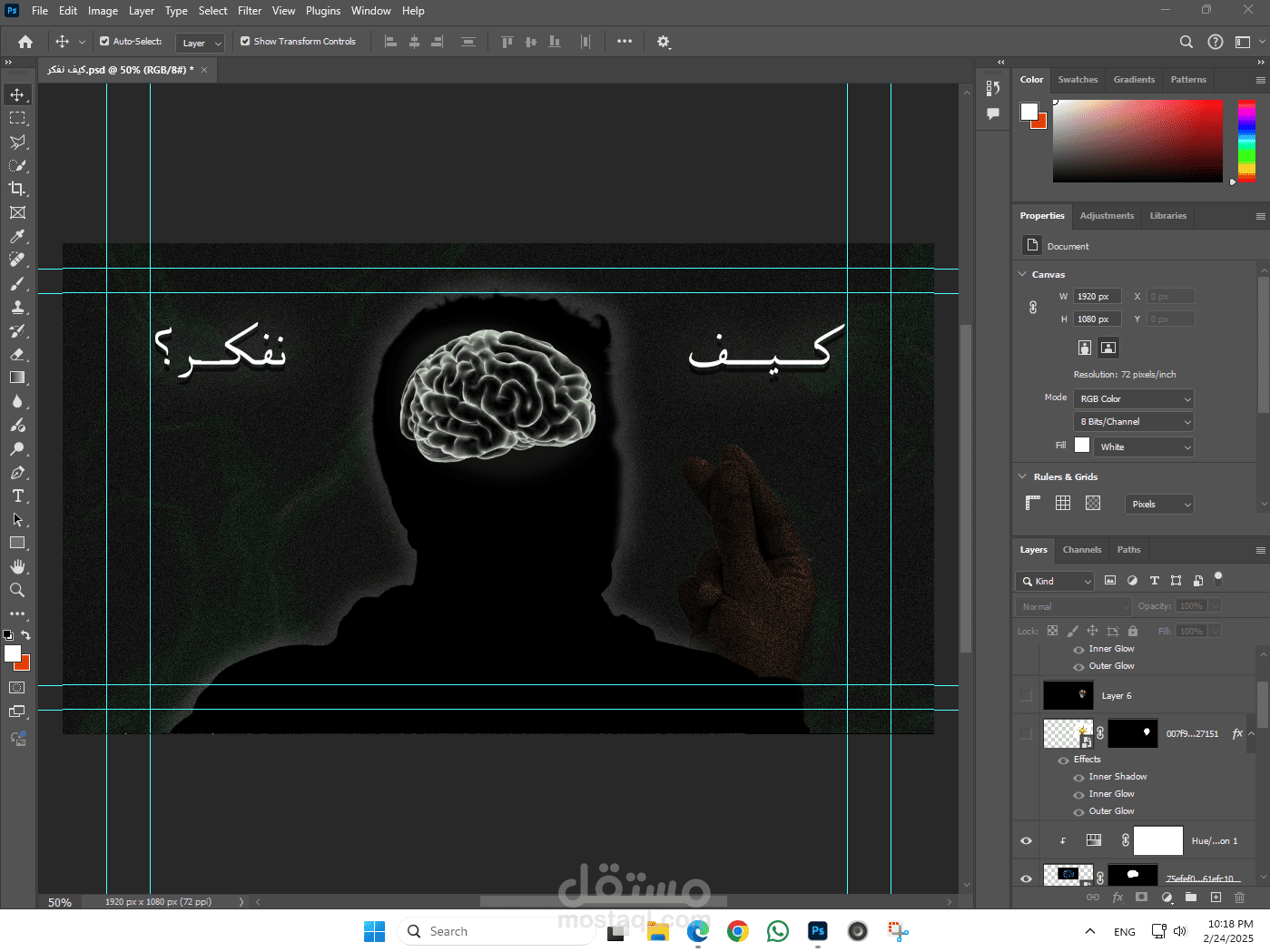Show Layer 6 visibility toggle
Screen dimensions: 1270x952
[1026, 696]
